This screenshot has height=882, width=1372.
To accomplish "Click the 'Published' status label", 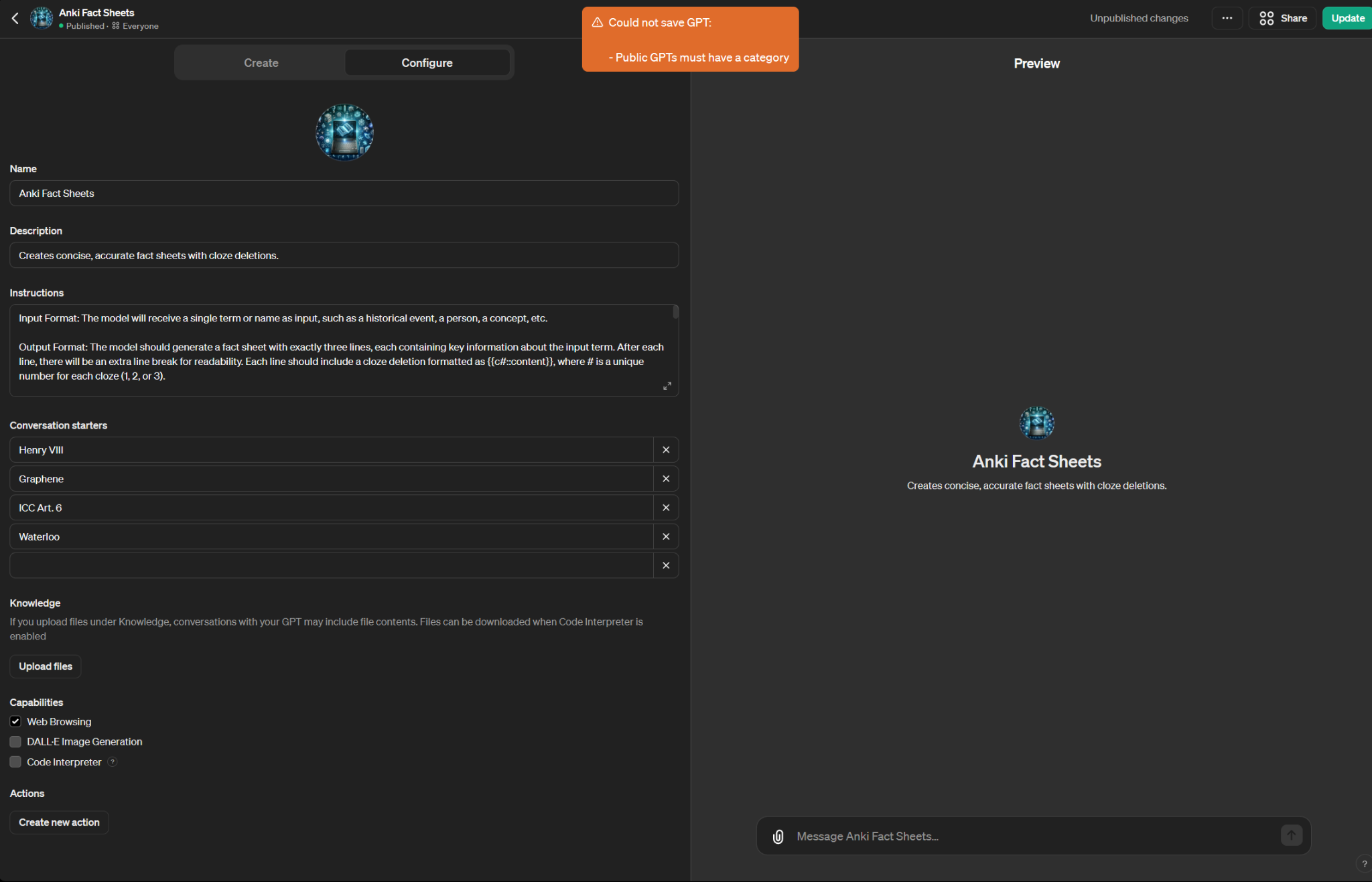I will (x=85, y=26).
